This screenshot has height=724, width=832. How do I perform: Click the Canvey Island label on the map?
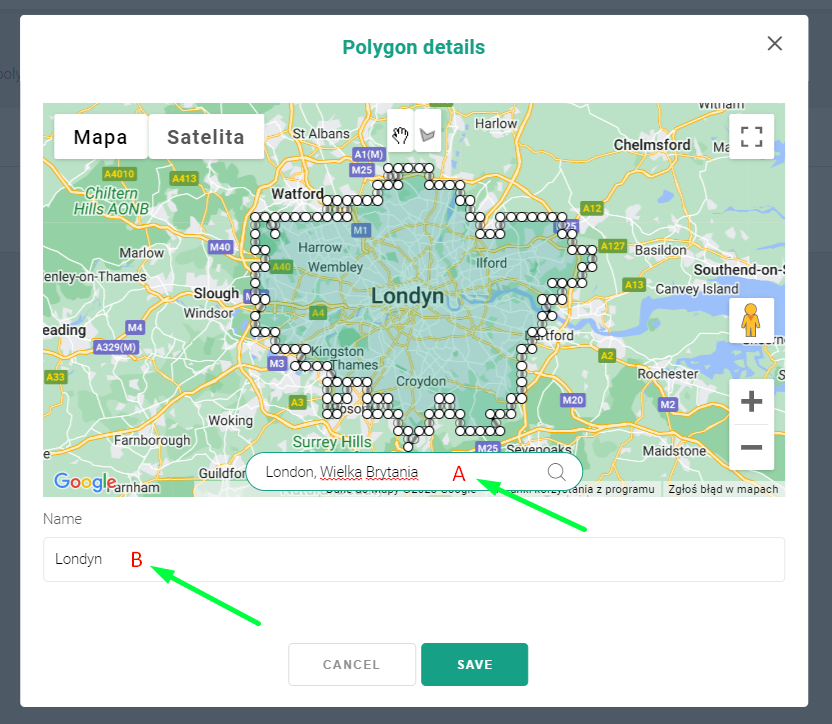click(x=697, y=289)
